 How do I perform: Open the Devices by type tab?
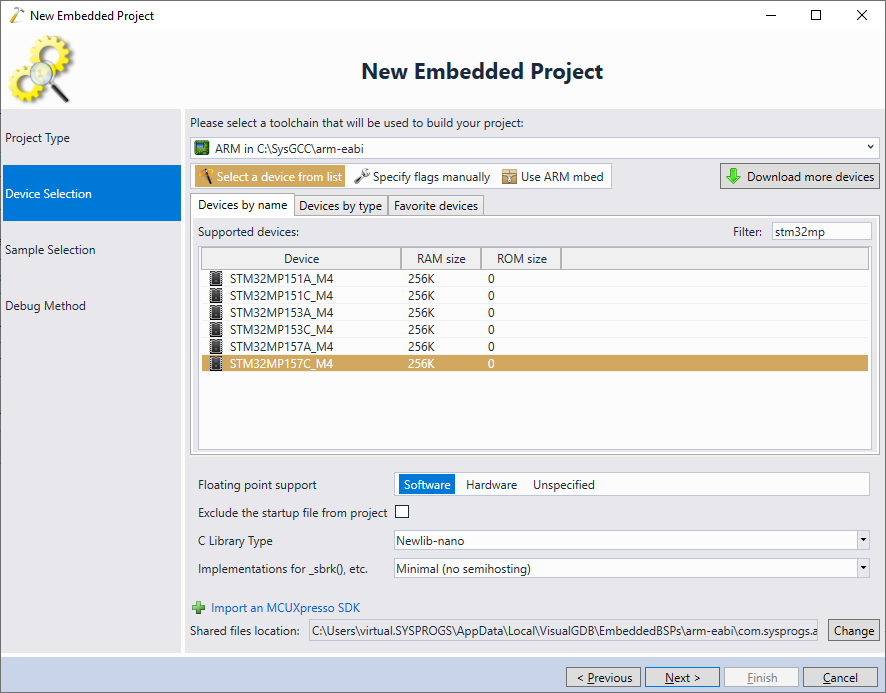341,206
